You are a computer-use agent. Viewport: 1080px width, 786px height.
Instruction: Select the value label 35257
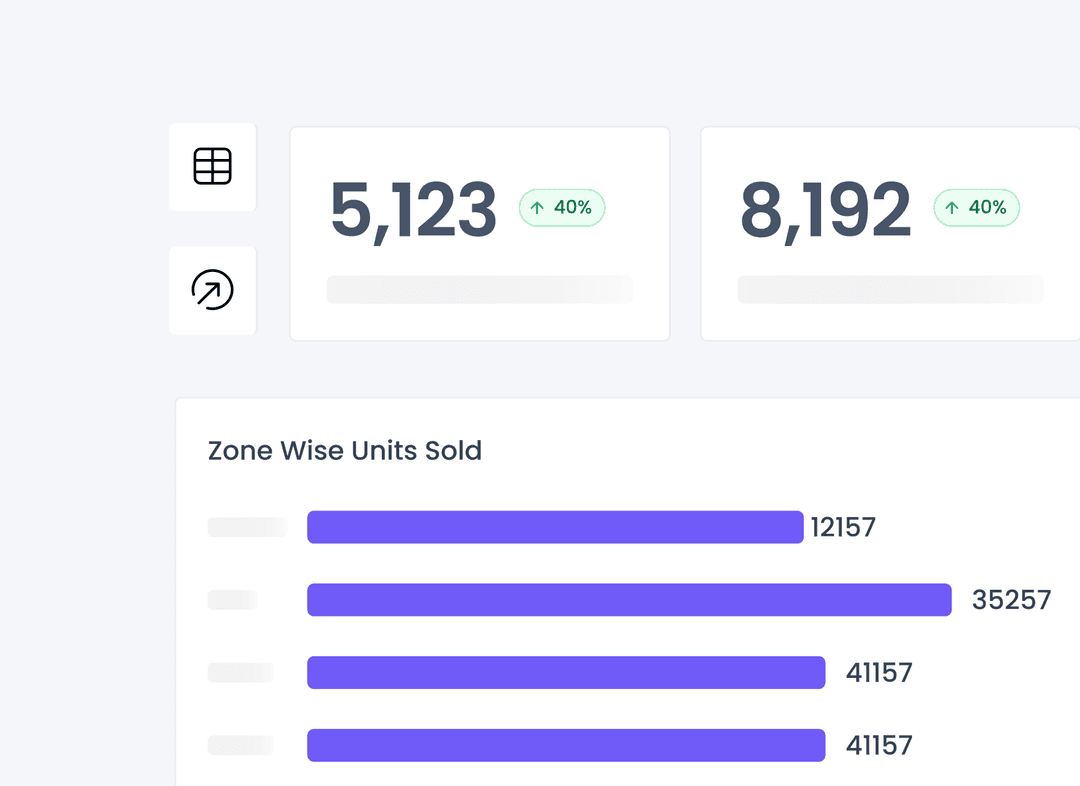[1012, 600]
